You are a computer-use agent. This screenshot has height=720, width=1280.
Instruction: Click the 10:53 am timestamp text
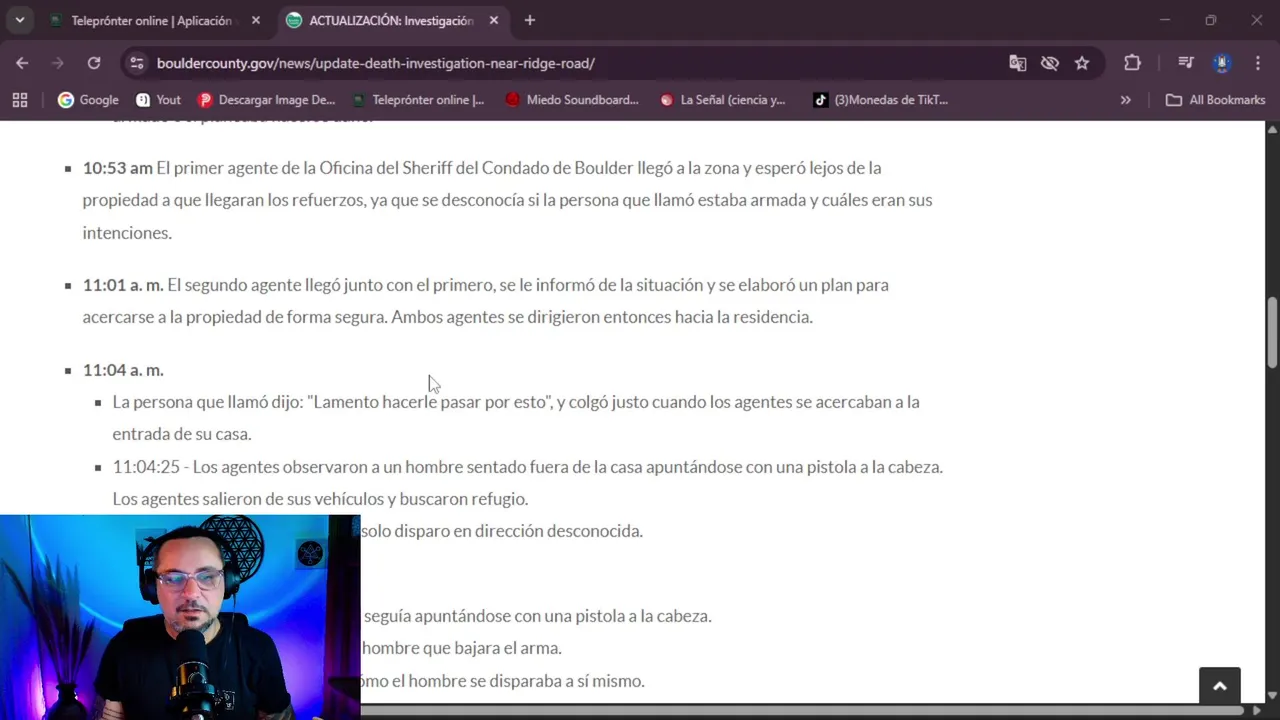tap(117, 168)
